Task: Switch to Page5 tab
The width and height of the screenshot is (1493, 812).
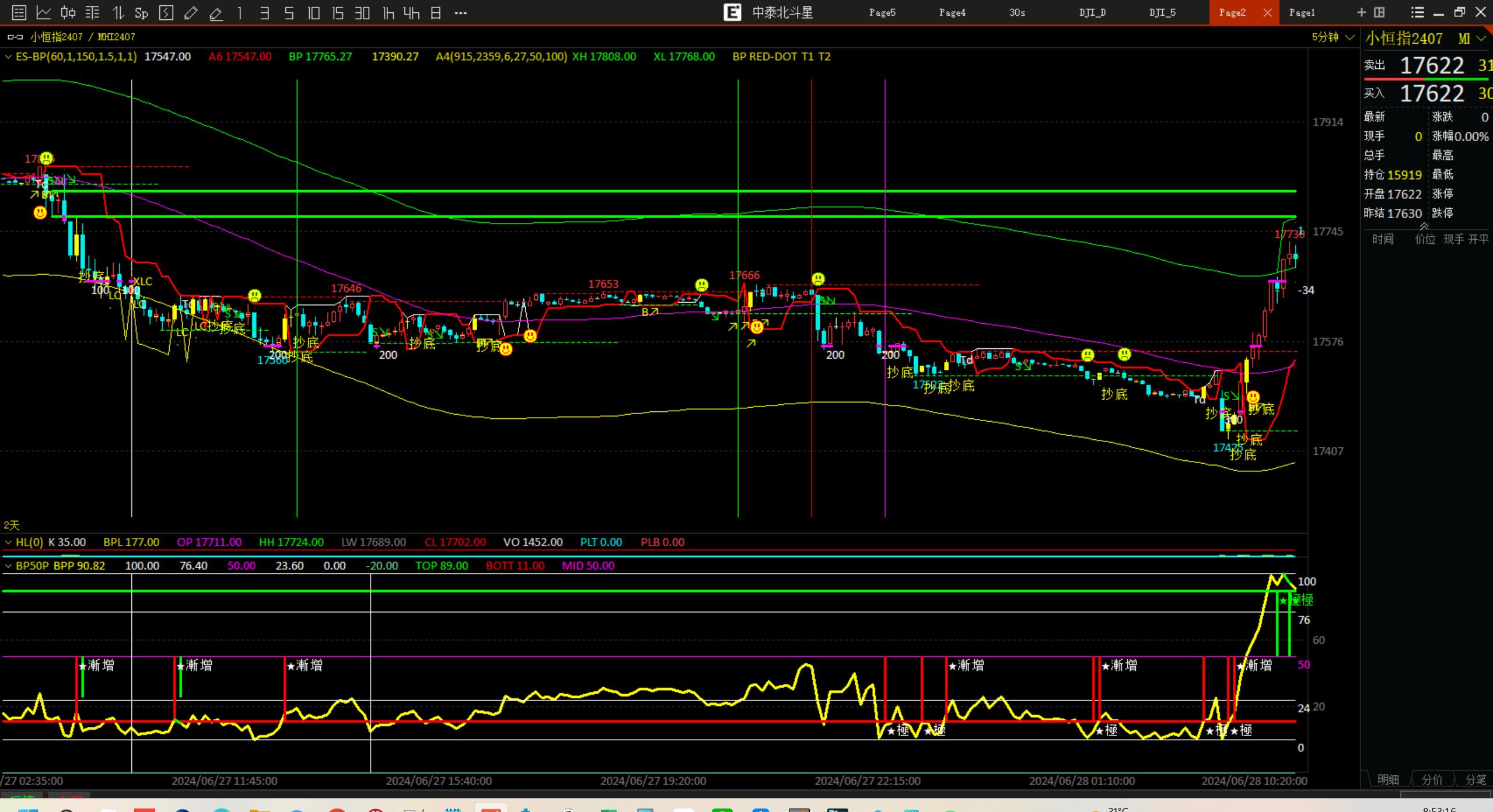Action: [x=882, y=12]
